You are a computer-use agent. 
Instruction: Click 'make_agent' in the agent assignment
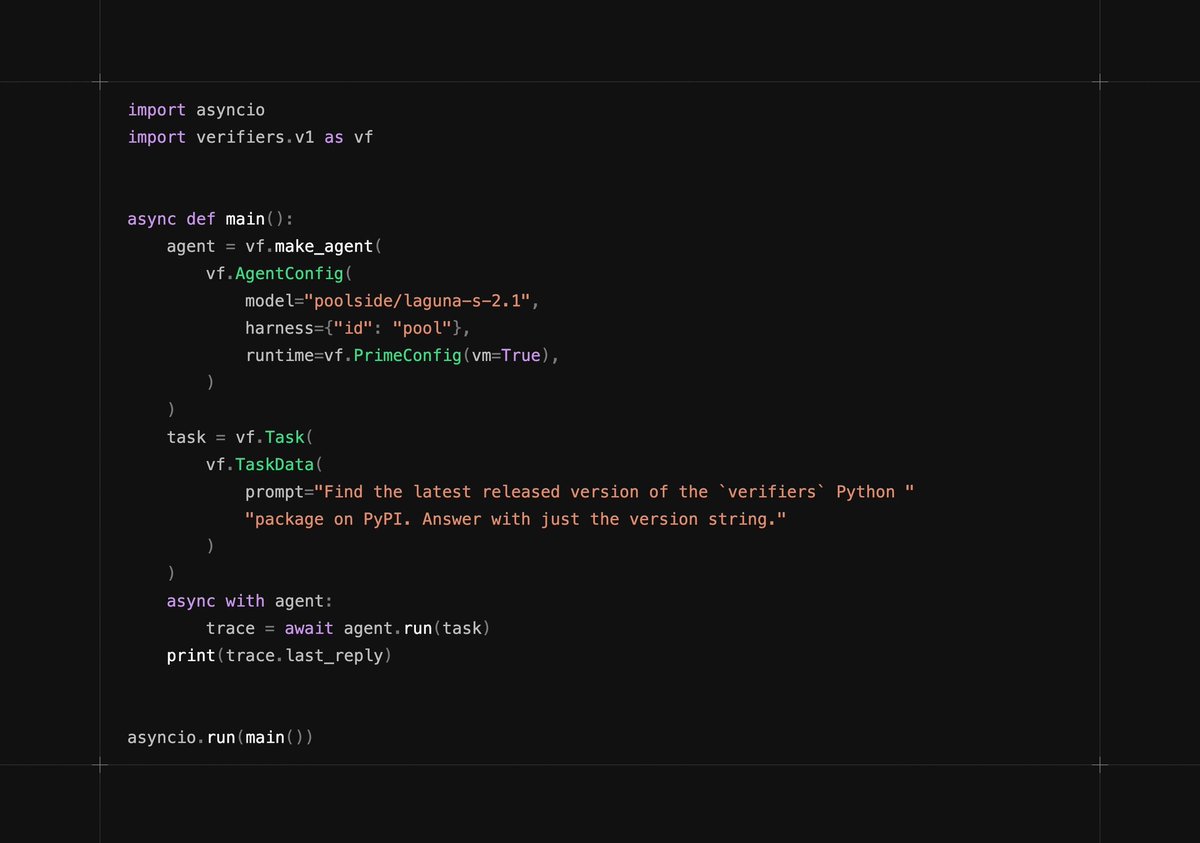point(323,246)
